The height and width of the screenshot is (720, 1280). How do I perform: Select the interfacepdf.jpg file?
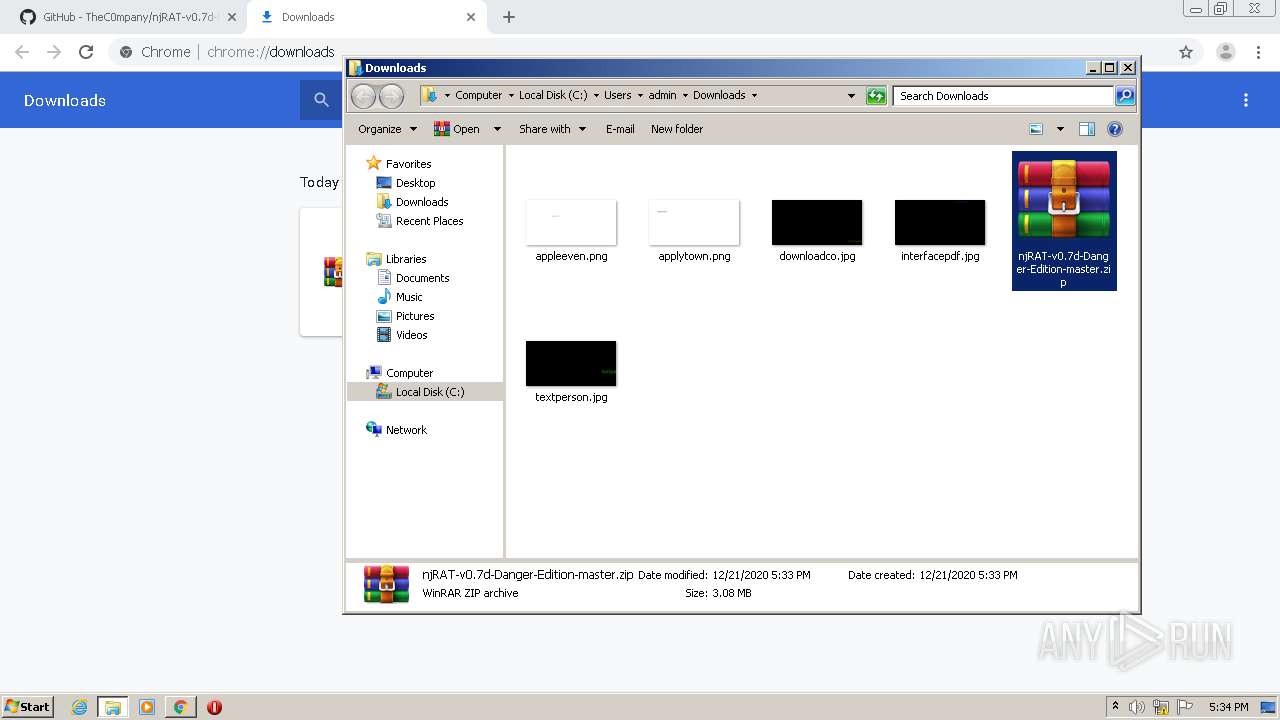tap(940, 231)
